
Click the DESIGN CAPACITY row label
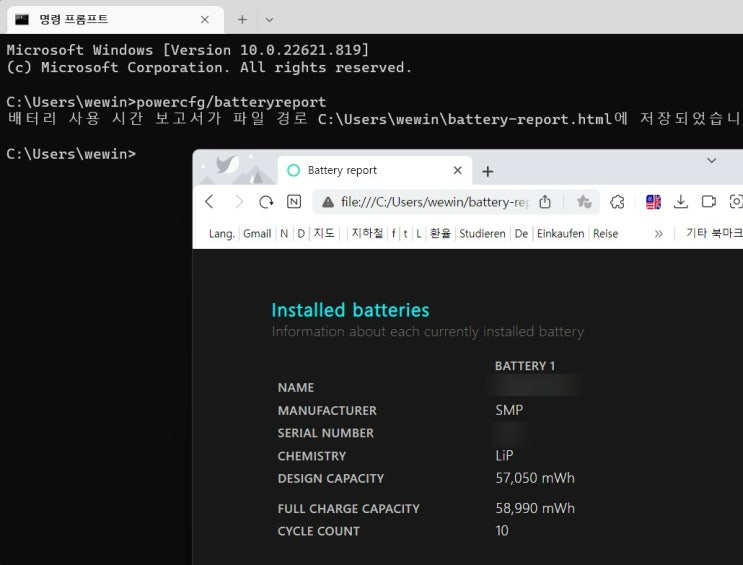[x=331, y=478]
